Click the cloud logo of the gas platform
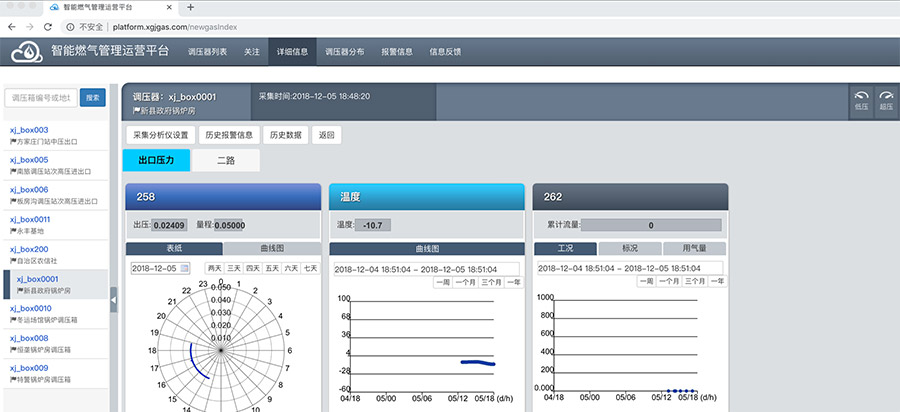900x412 pixels. click(x=26, y=52)
